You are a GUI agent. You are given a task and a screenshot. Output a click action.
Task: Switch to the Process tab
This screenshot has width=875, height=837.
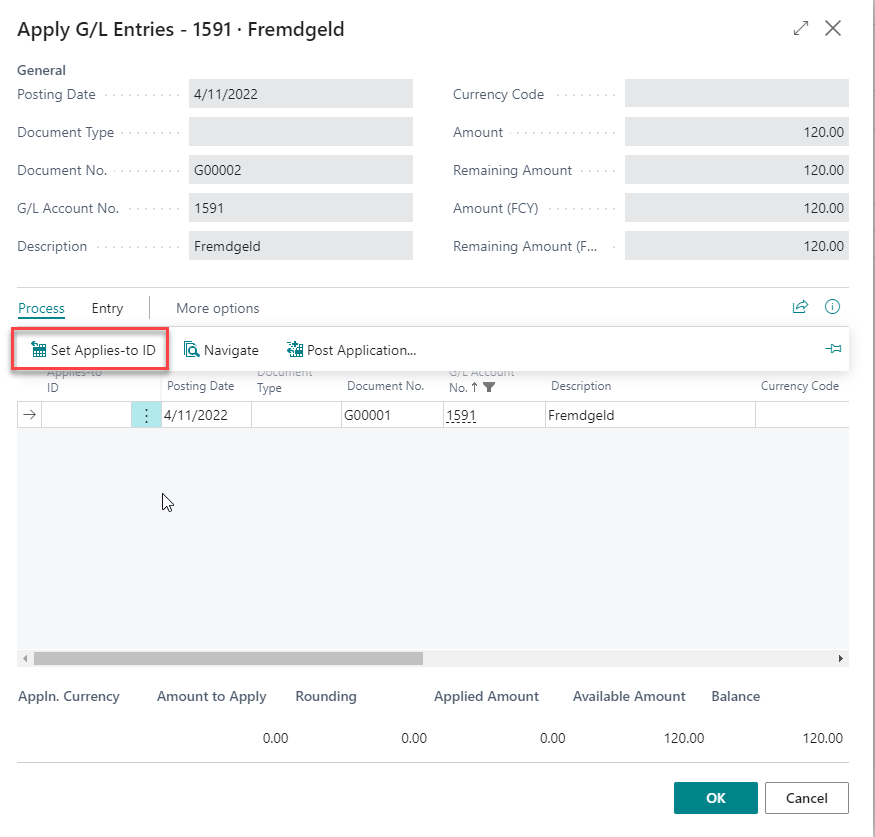tap(41, 308)
